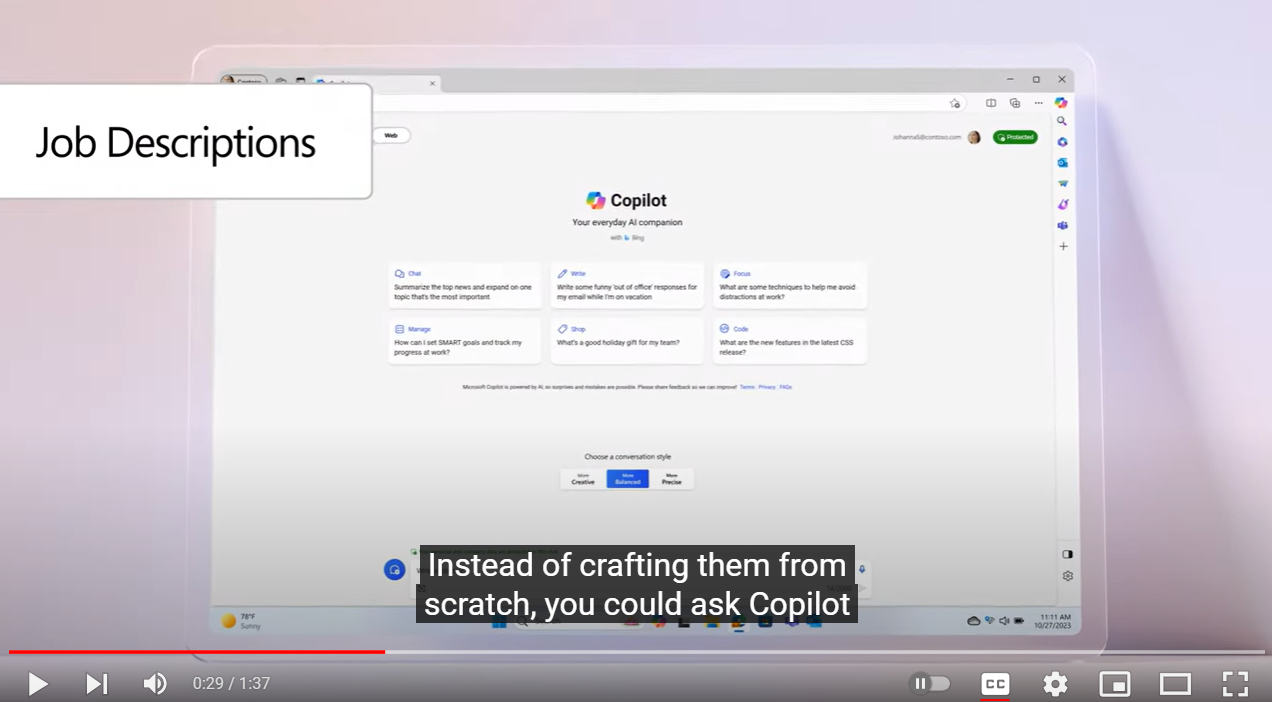Skip to the next video
The height and width of the screenshot is (702, 1272).
click(x=96, y=684)
